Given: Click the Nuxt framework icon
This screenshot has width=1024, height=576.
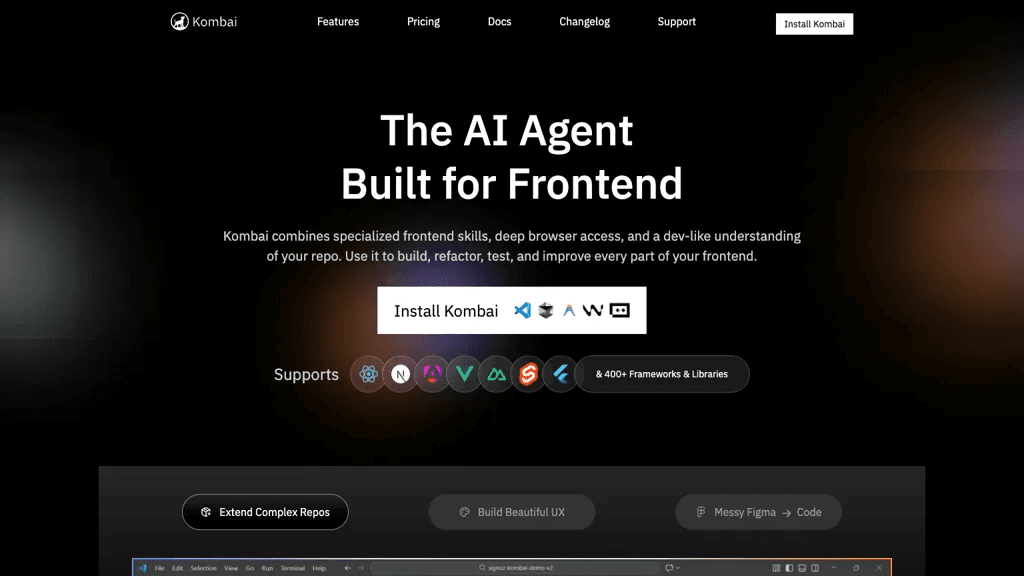Looking at the screenshot, I should pyautogui.click(x=496, y=374).
